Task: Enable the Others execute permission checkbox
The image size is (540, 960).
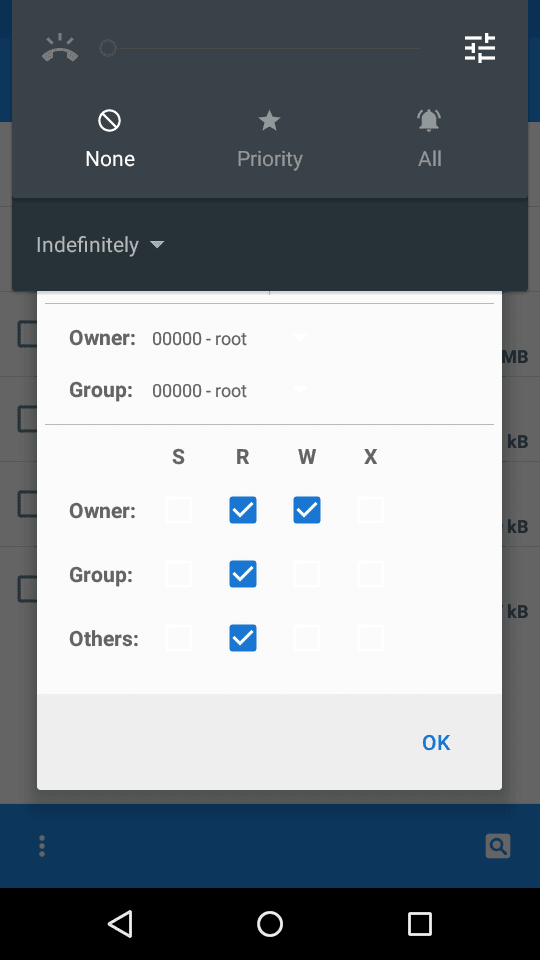Action: [x=370, y=639]
